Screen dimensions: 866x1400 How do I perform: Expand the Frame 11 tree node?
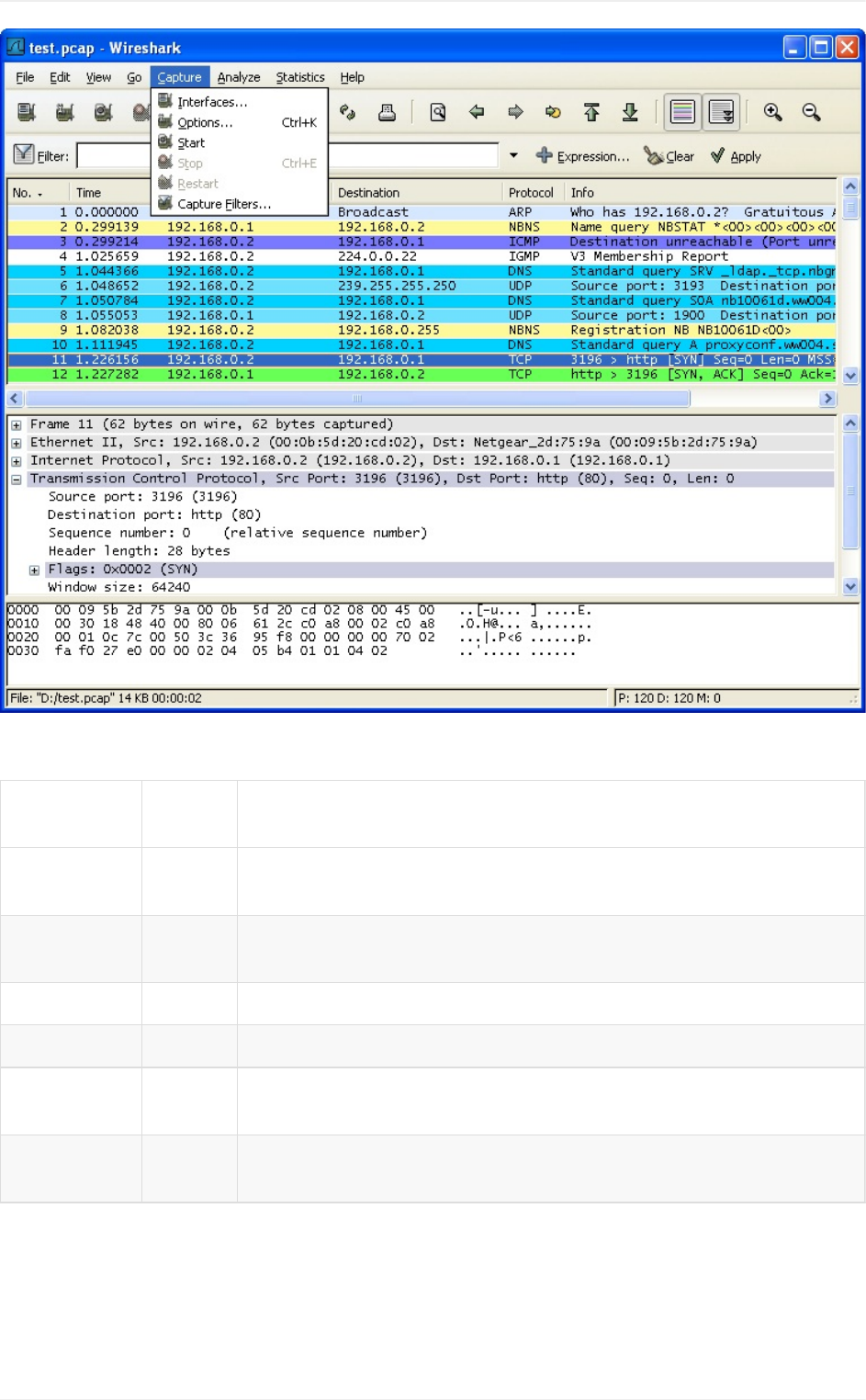[x=17, y=425]
